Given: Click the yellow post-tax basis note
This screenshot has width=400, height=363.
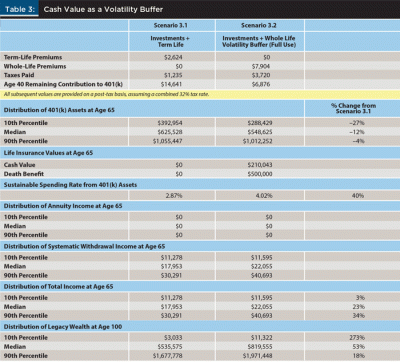Looking at the screenshot, I should (x=106, y=94).
